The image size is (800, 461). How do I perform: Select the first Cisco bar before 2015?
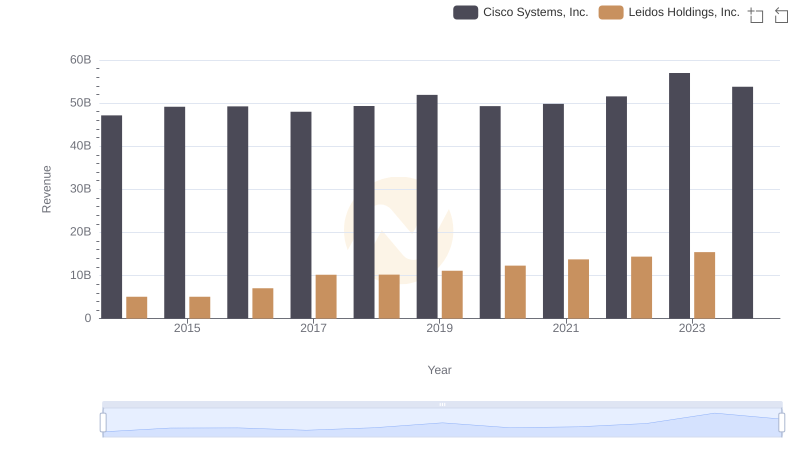click(x=111, y=217)
